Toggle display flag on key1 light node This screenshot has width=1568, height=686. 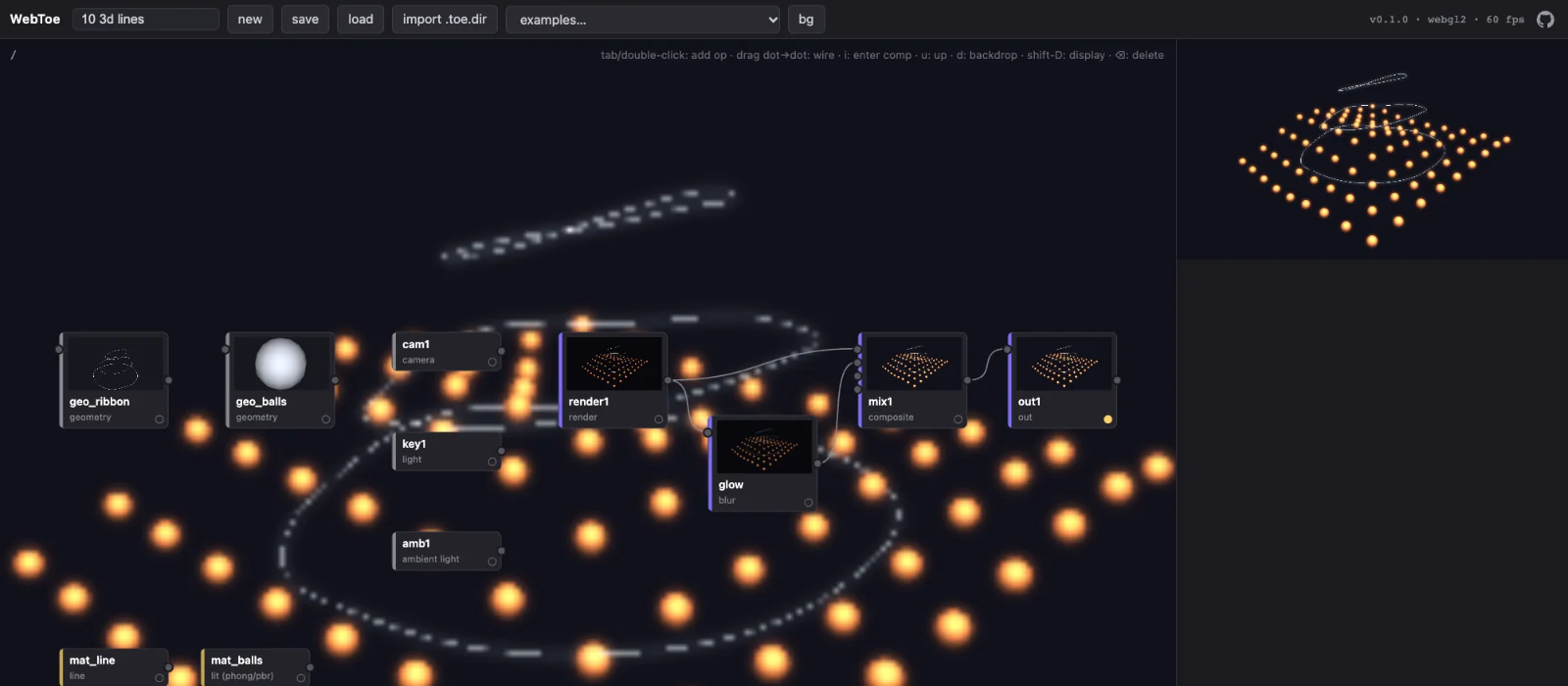tap(492, 462)
